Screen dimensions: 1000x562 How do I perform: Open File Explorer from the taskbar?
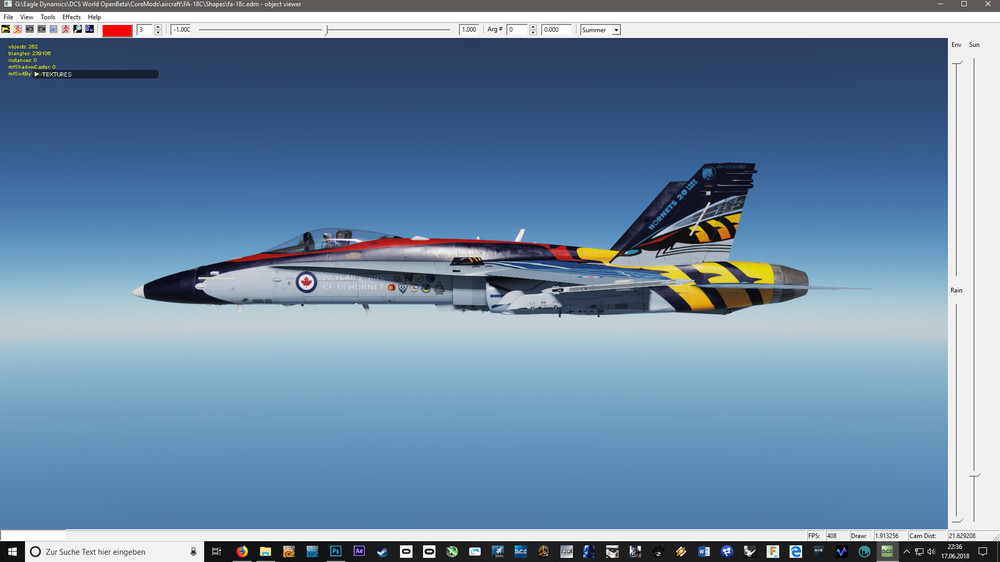(x=265, y=552)
